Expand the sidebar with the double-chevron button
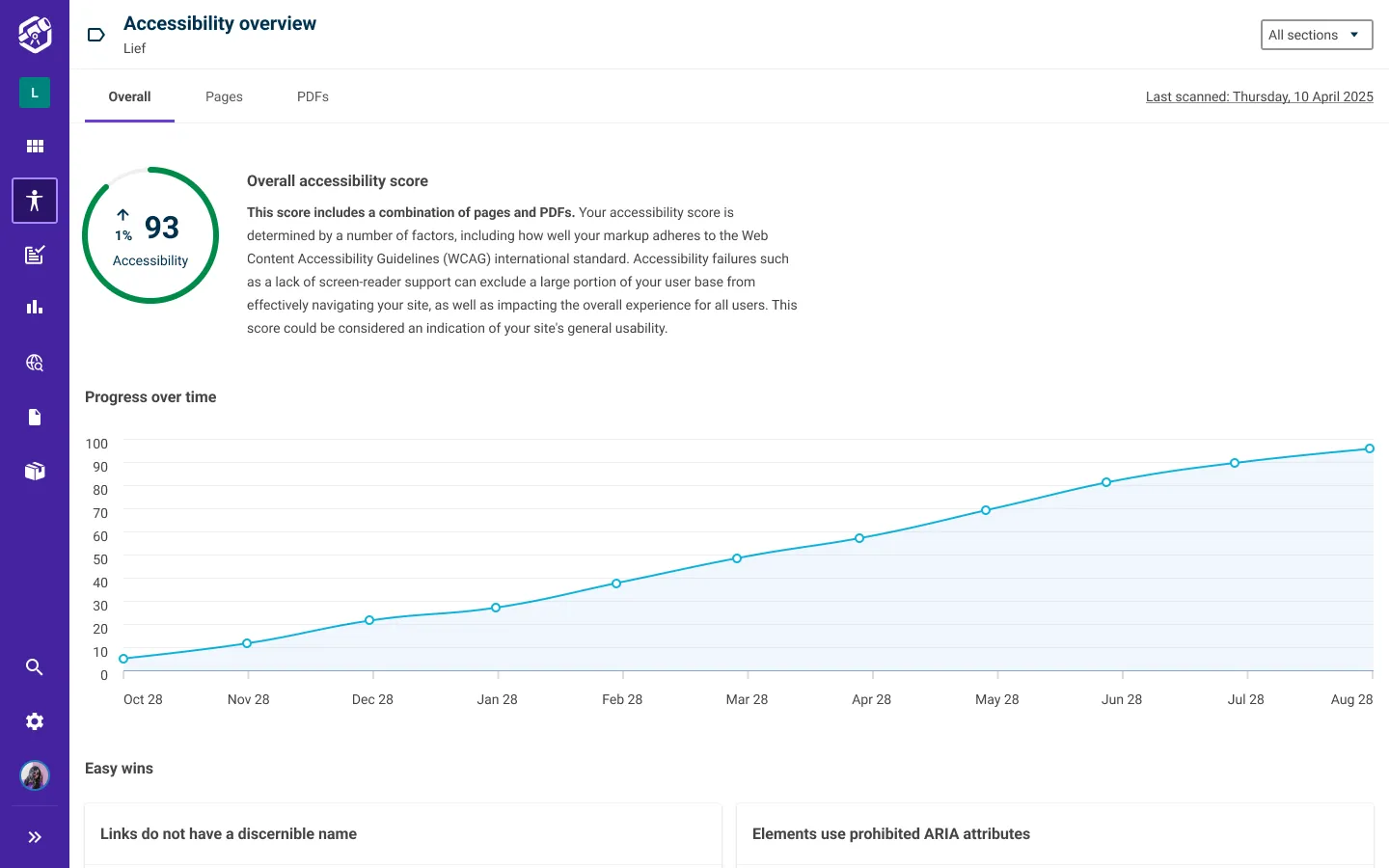1389x868 pixels. click(x=34, y=836)
